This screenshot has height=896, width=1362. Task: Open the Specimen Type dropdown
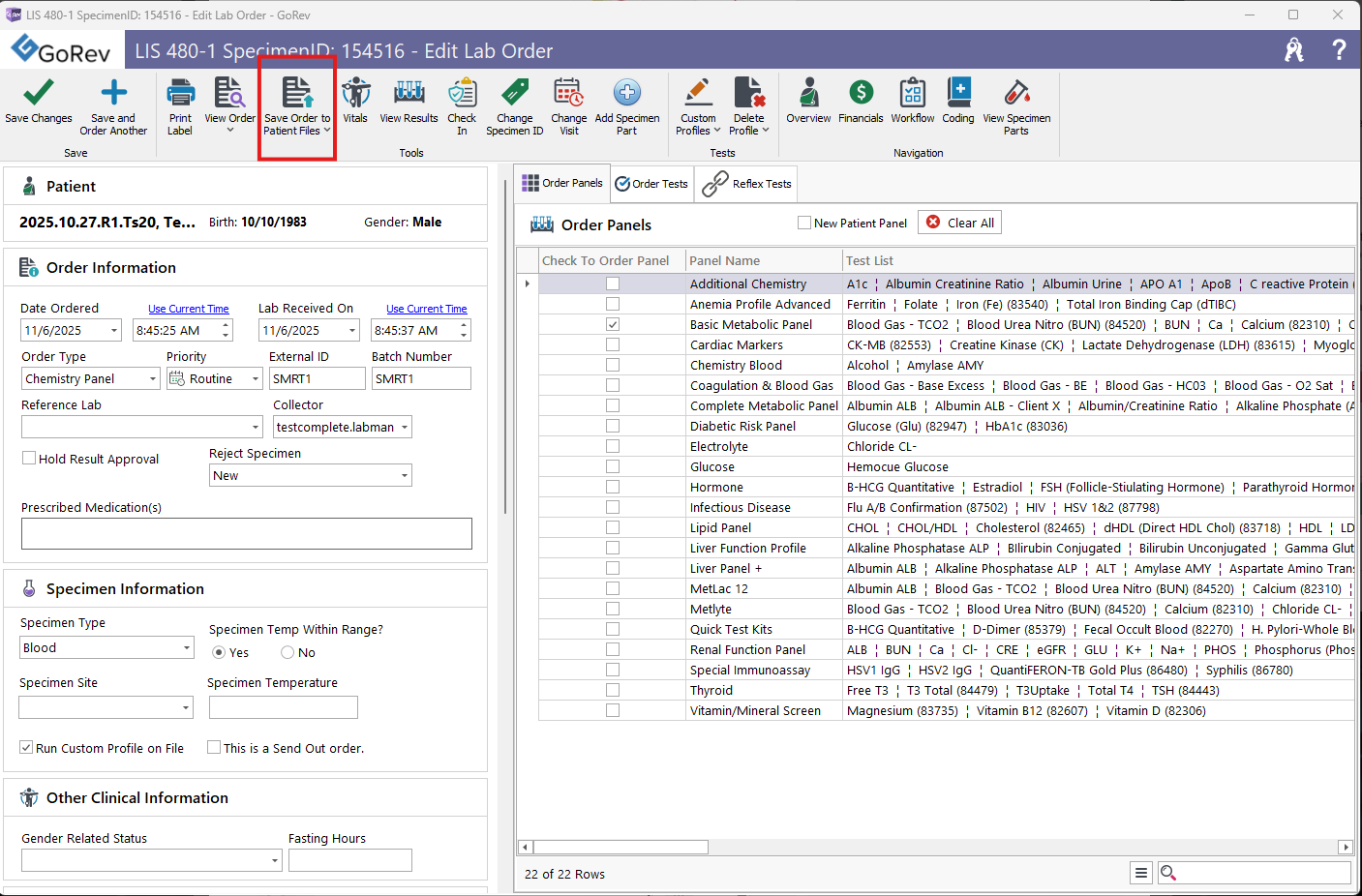[x=187, y=648]
